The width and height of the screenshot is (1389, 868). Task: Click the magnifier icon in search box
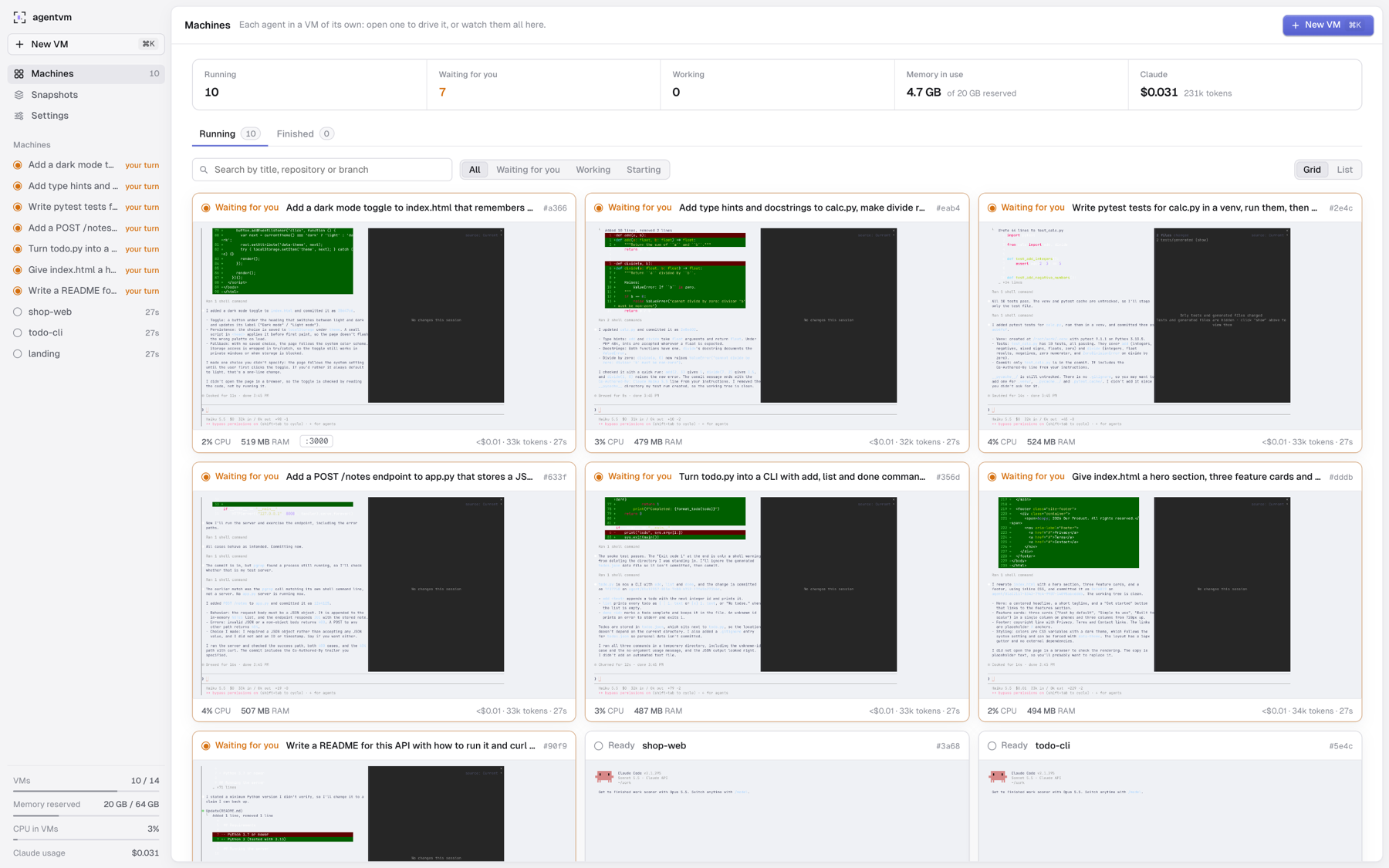(204, 170)
